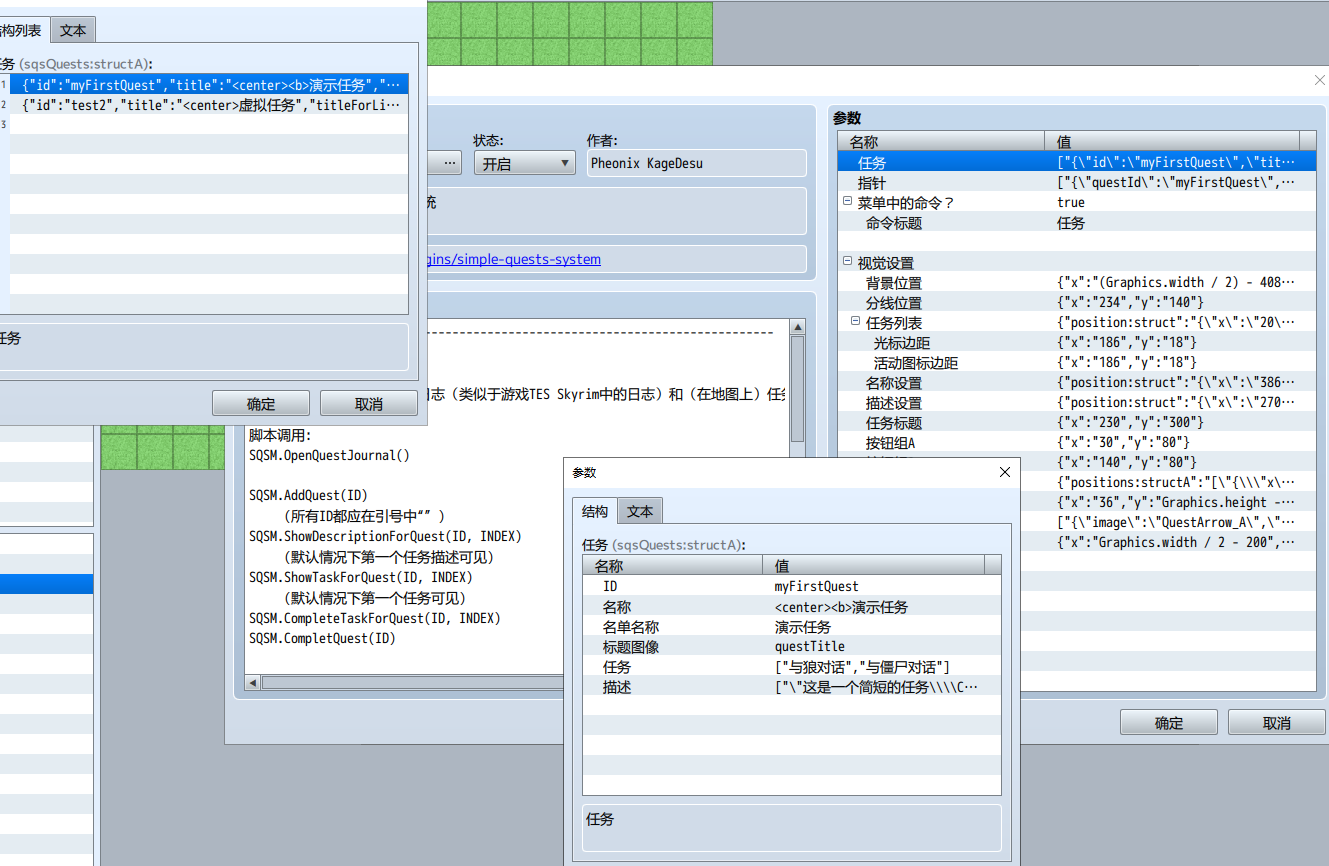Cancel plugin settings with the 取消 button beside 确定 in the plugin window
The image size is (1329, 866).
click(1277, 723)
